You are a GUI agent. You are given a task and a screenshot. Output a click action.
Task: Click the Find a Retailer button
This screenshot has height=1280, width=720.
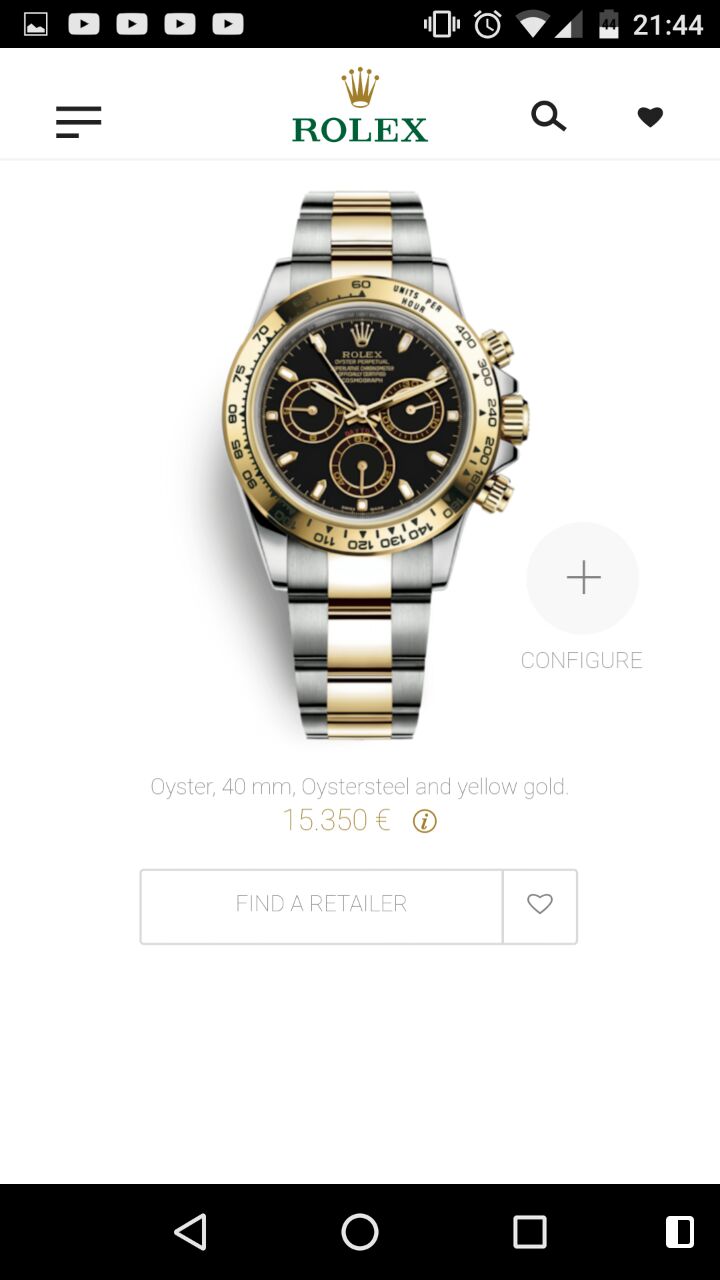[x=321, y=904]
